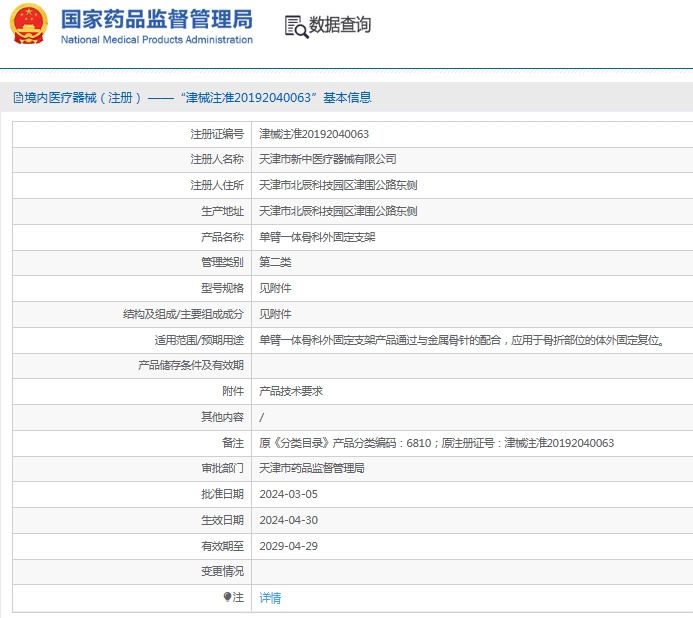
Task: Click the 生产地址 address value
Action: [338, 211]
